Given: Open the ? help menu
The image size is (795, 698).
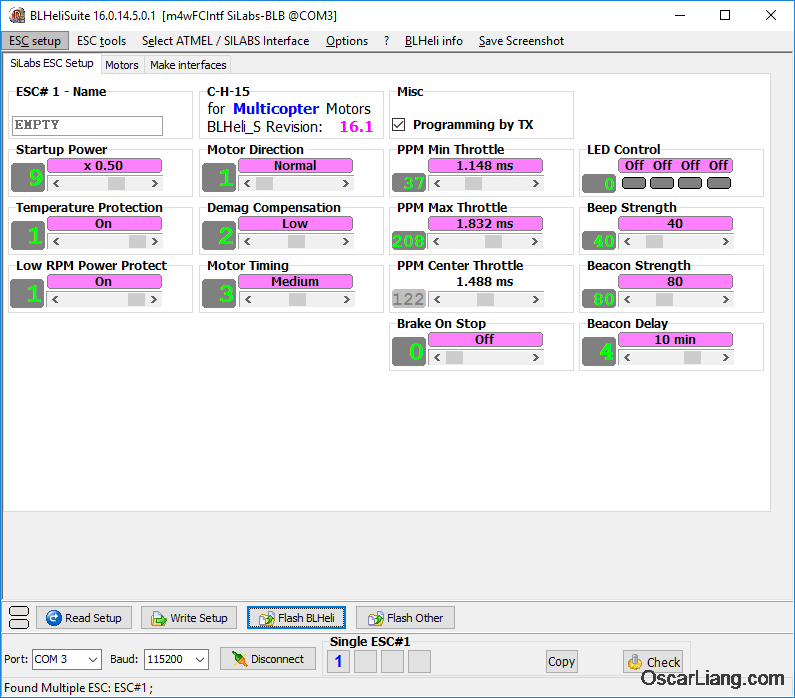Looking at the screenshot, I should coord(386,41).
